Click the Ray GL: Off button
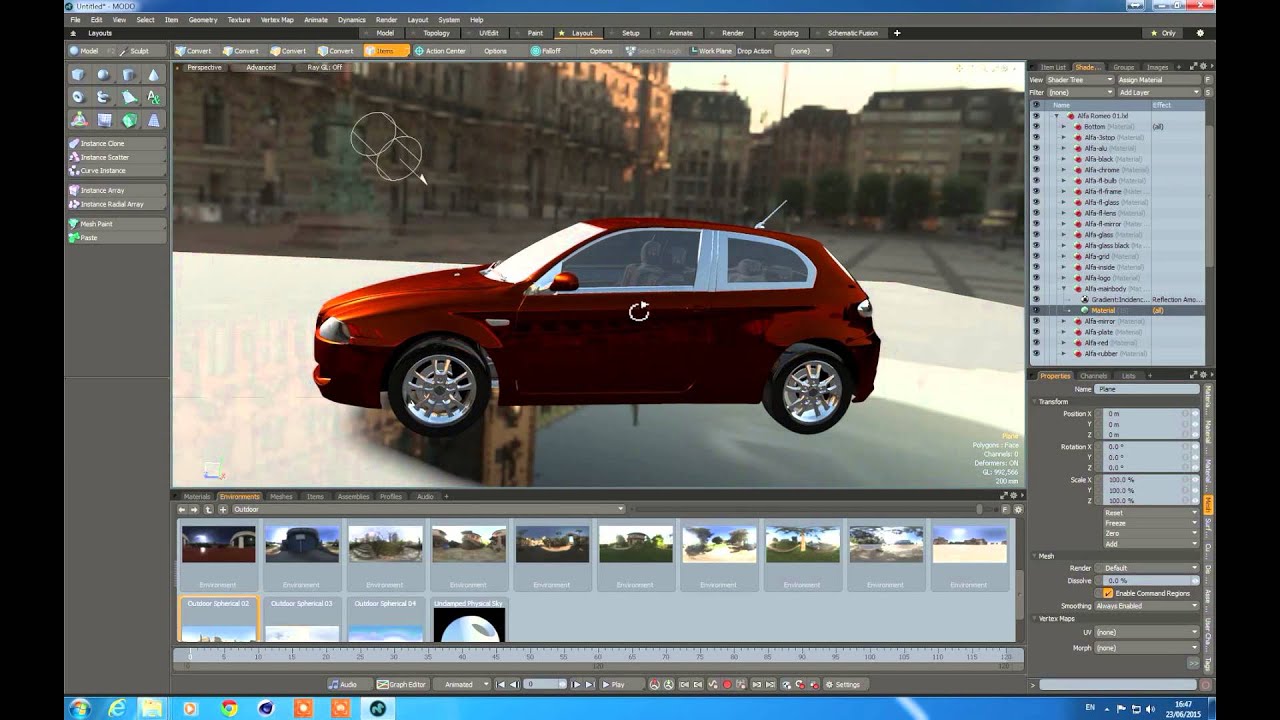This screenshot has height=720, width=1280. (x=324, y=68)
